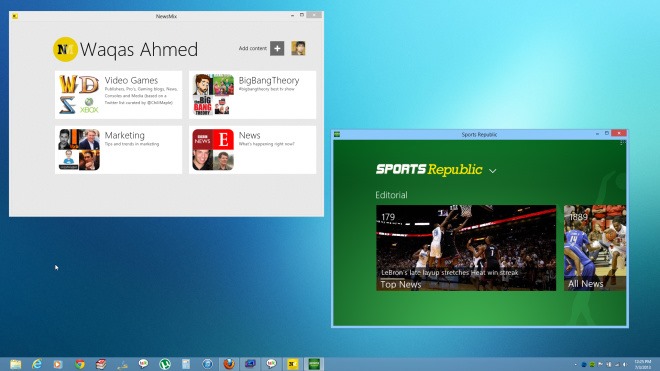This screenshot has width=660, height=371.
Task: Open the stacked books taskbar icon
Action: click(x=101, y=364)
